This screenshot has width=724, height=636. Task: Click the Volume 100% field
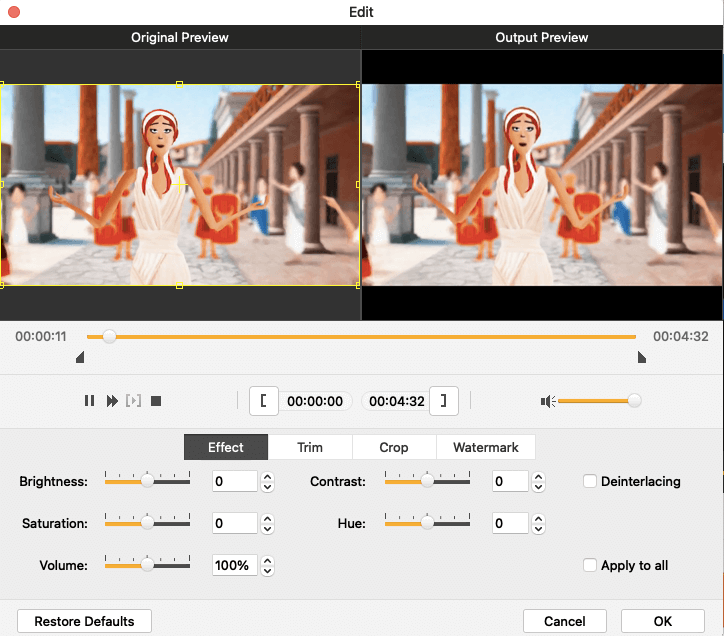235,565
